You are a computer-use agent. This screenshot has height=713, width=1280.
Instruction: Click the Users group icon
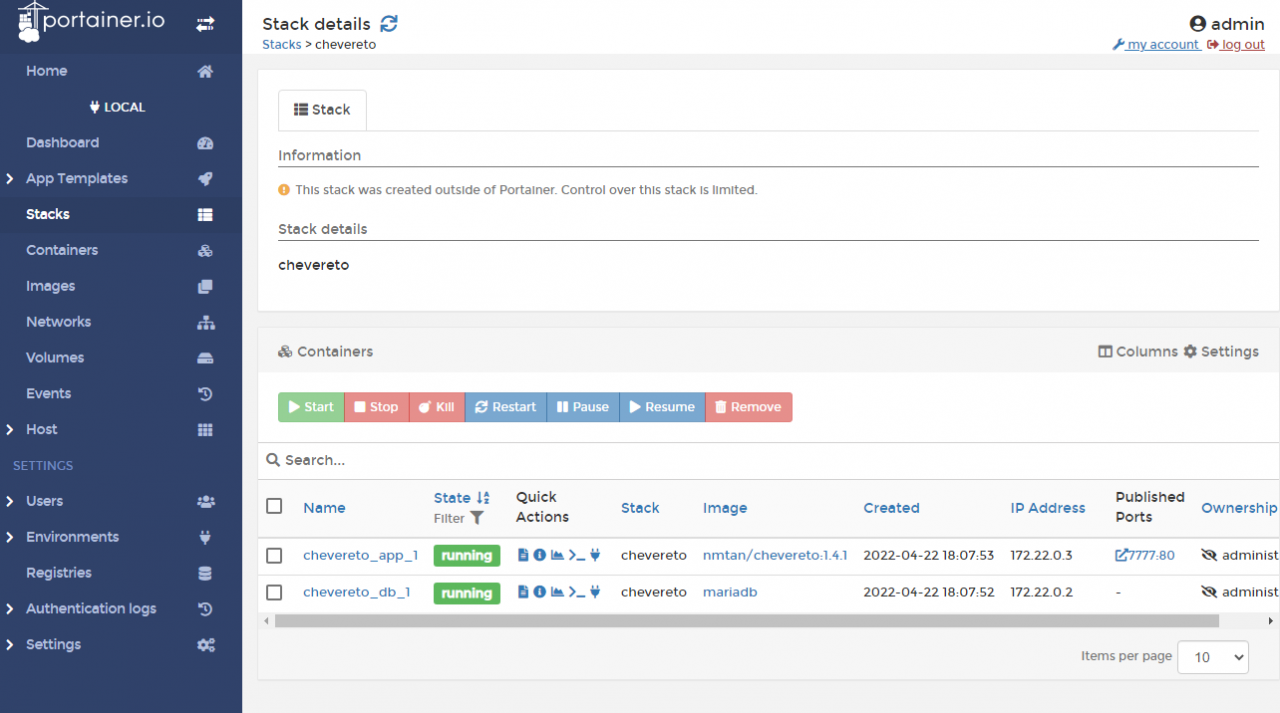[x=205, y=501]
